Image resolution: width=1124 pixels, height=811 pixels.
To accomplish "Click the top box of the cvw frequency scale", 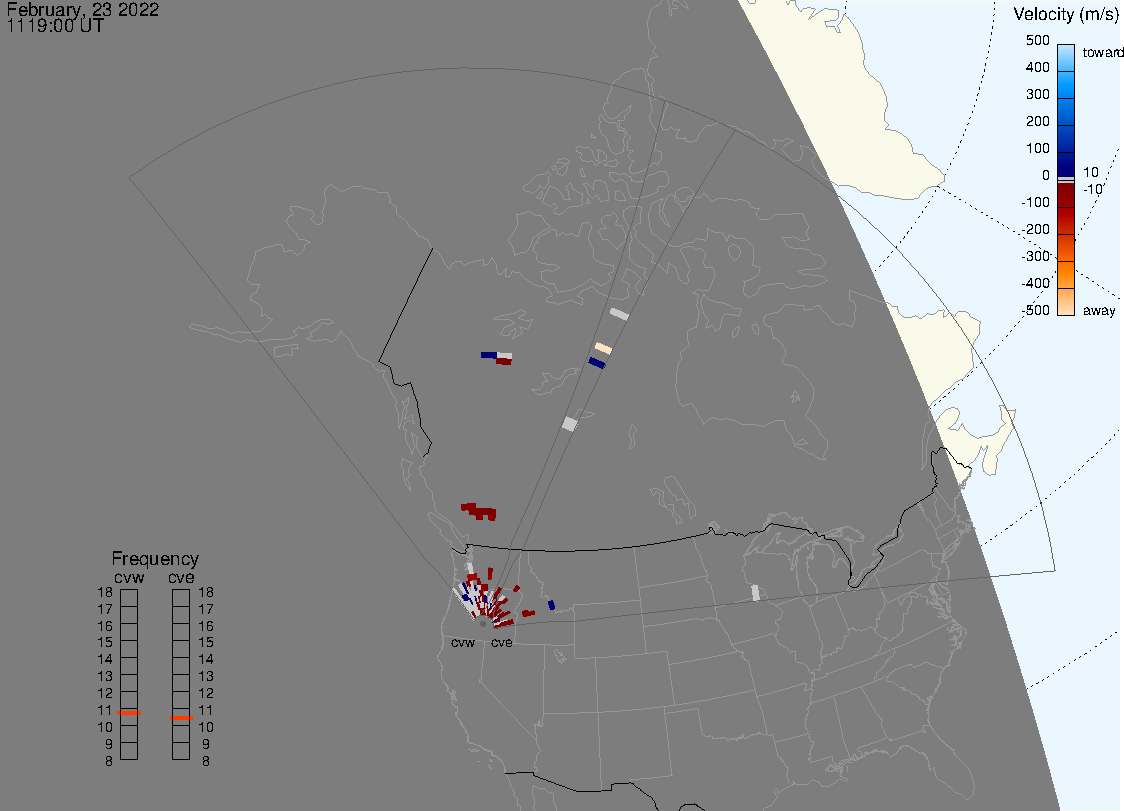I will coord(129,598).
